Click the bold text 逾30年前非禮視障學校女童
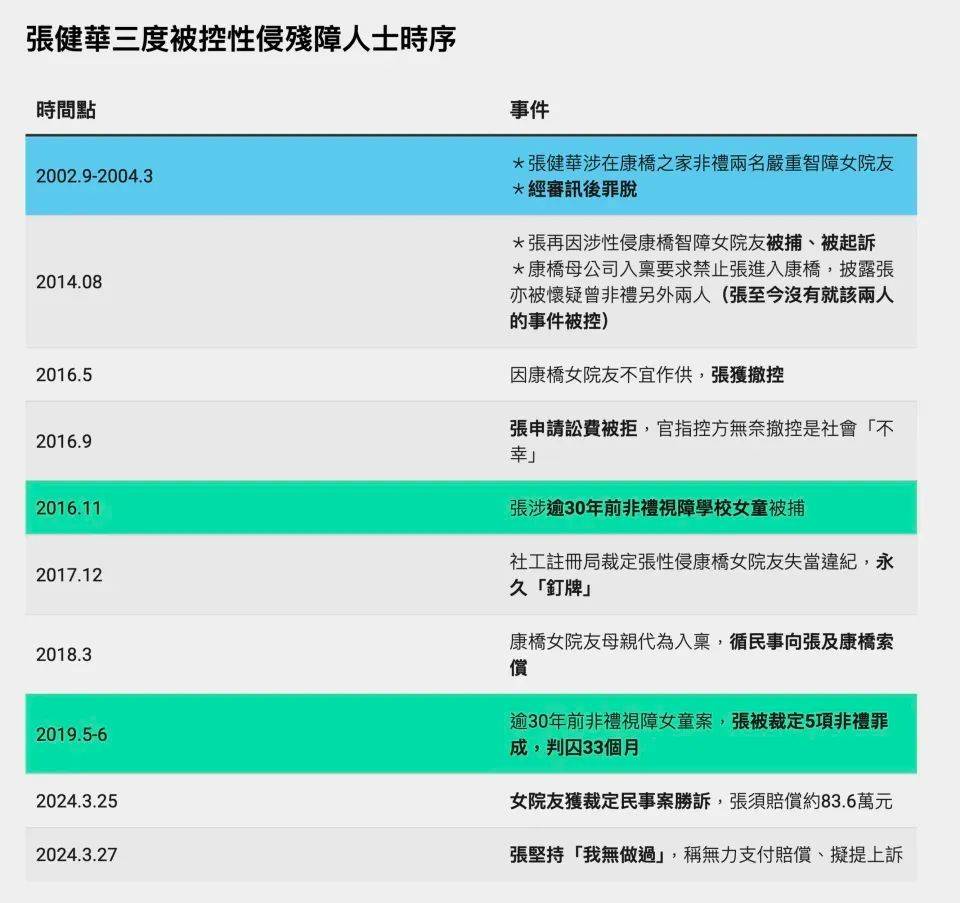 [657, 508]
